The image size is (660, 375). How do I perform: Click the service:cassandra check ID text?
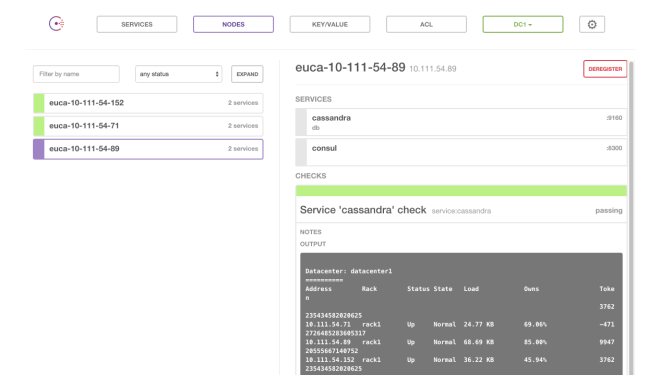(461, 211)
